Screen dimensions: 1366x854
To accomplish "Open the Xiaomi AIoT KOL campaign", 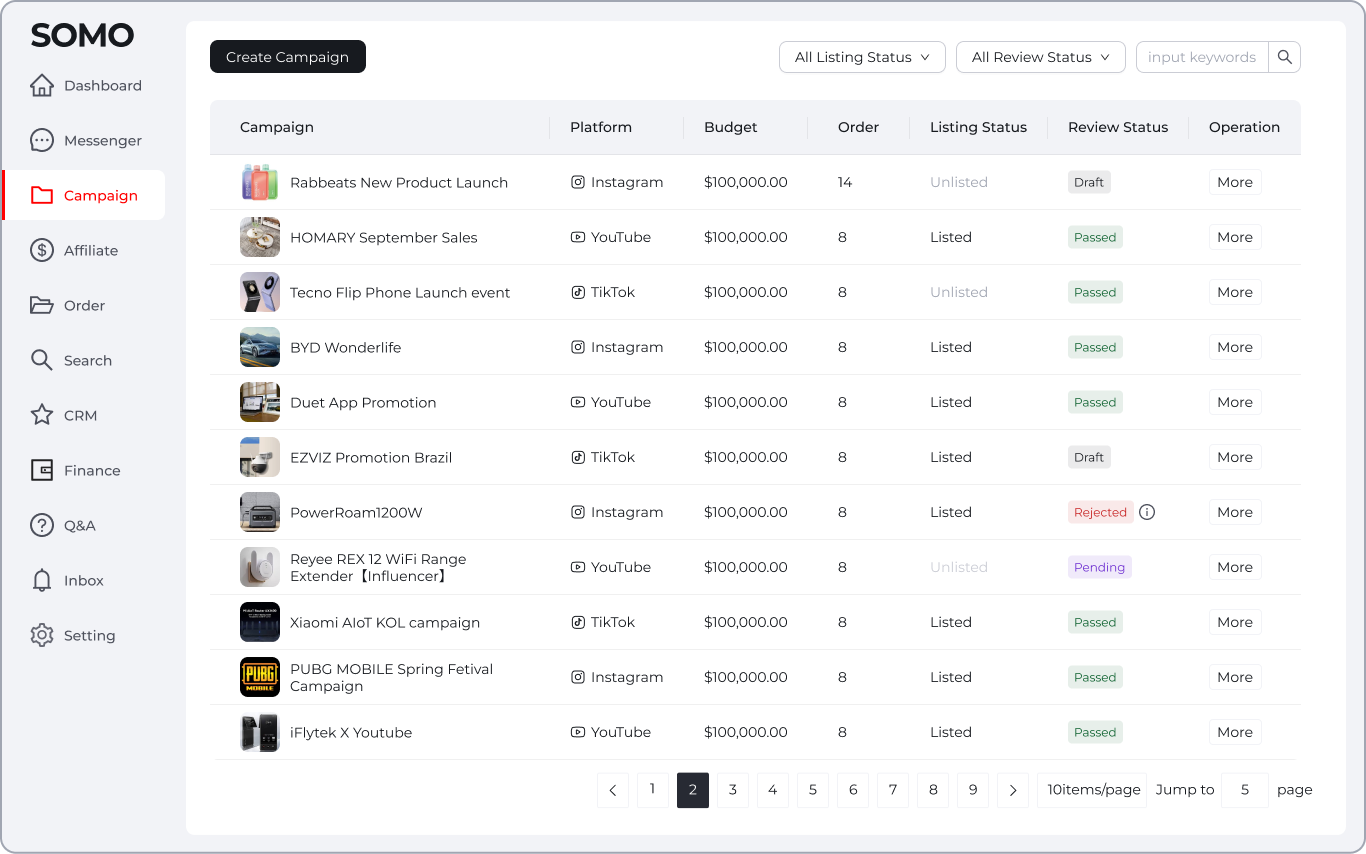I will [385, 622].
